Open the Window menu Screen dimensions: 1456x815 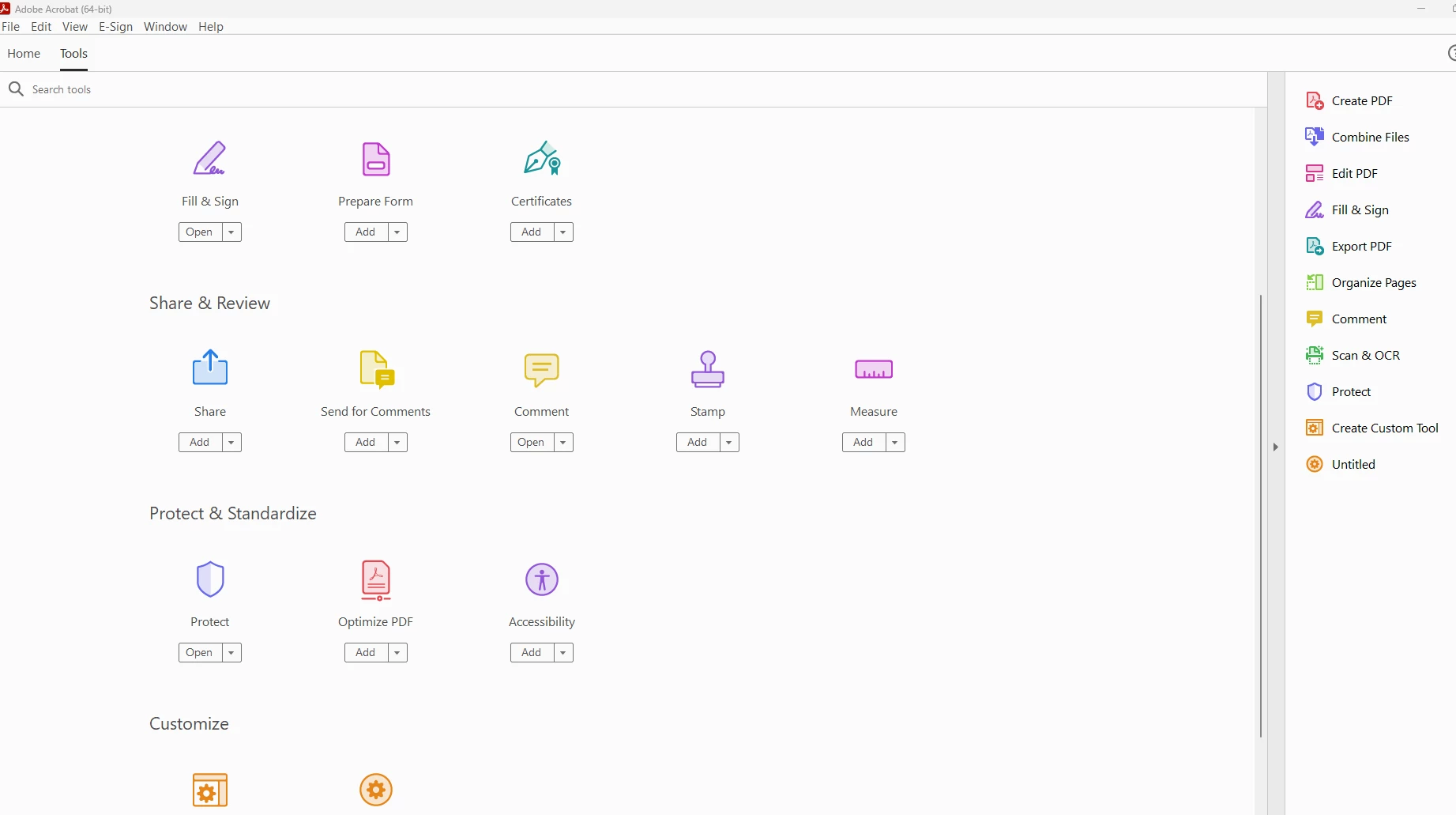(x=165, y=27)
